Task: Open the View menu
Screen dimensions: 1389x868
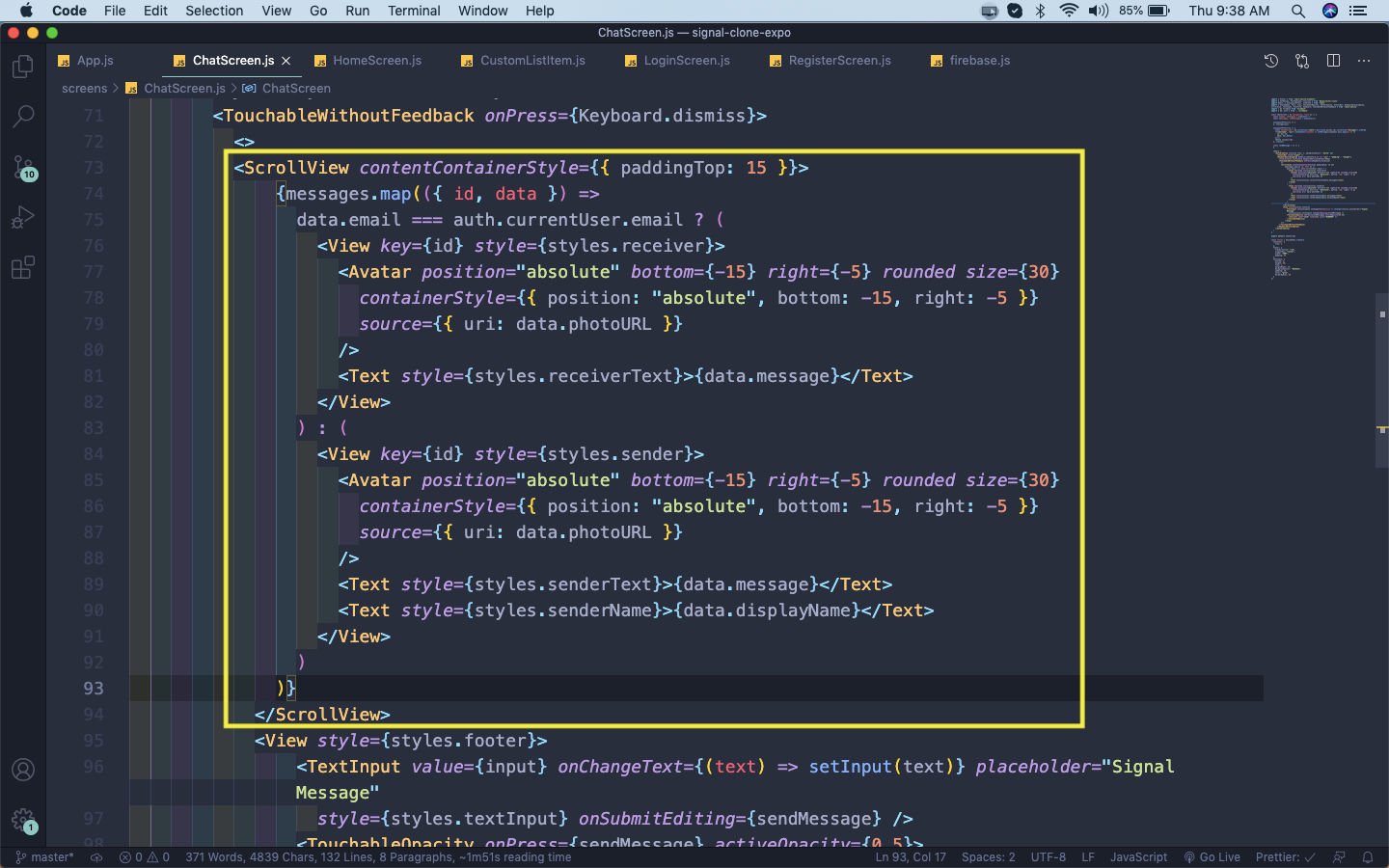Action: [276, 11]
